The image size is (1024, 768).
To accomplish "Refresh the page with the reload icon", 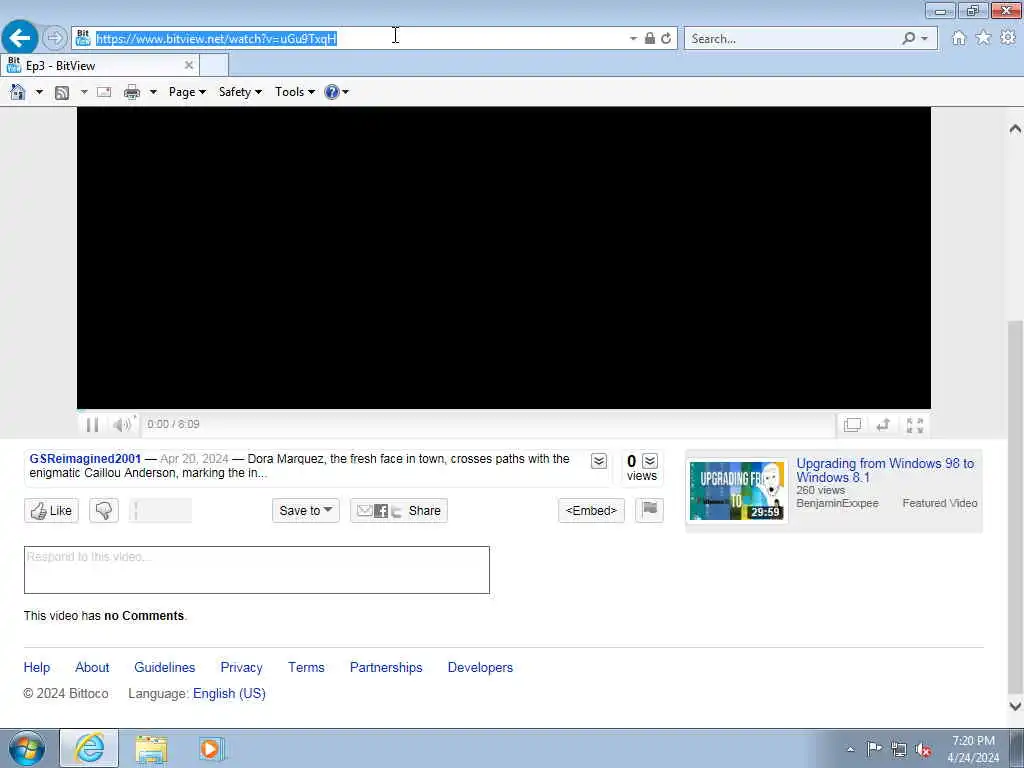I will point(666,39).
